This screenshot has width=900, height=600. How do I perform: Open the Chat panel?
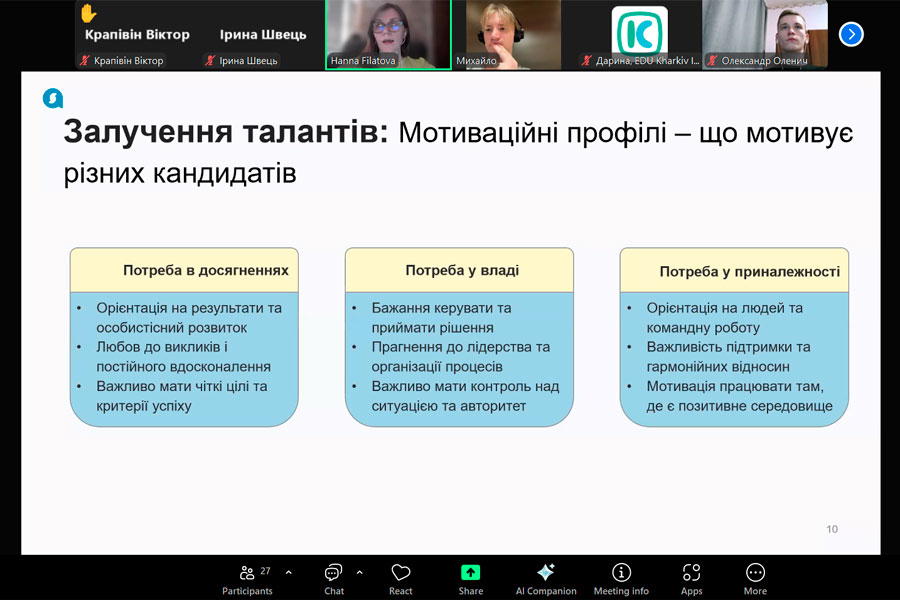coord(333,578)
